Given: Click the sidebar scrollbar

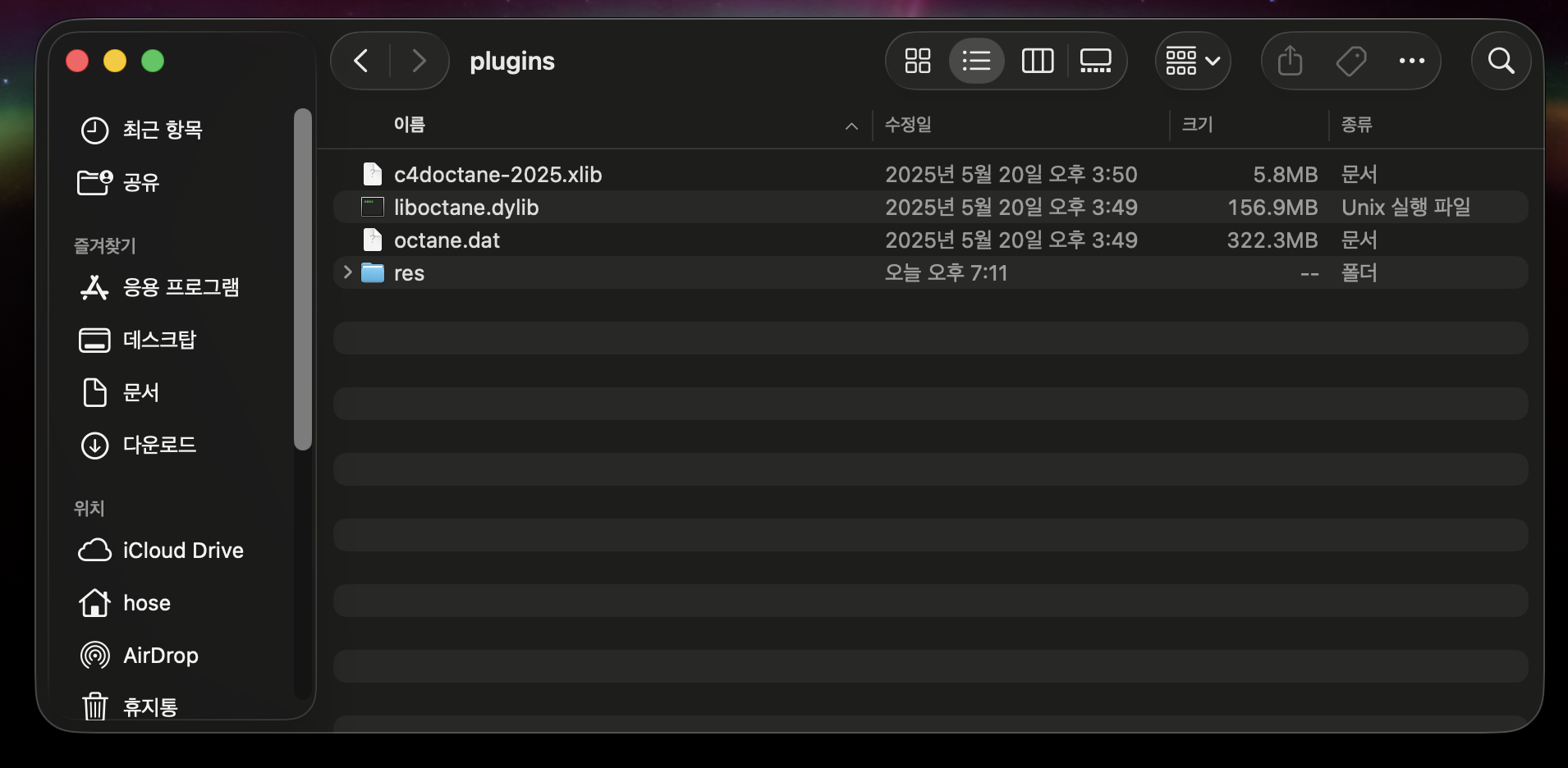Looking at the screenshot, I should point(303,279).
